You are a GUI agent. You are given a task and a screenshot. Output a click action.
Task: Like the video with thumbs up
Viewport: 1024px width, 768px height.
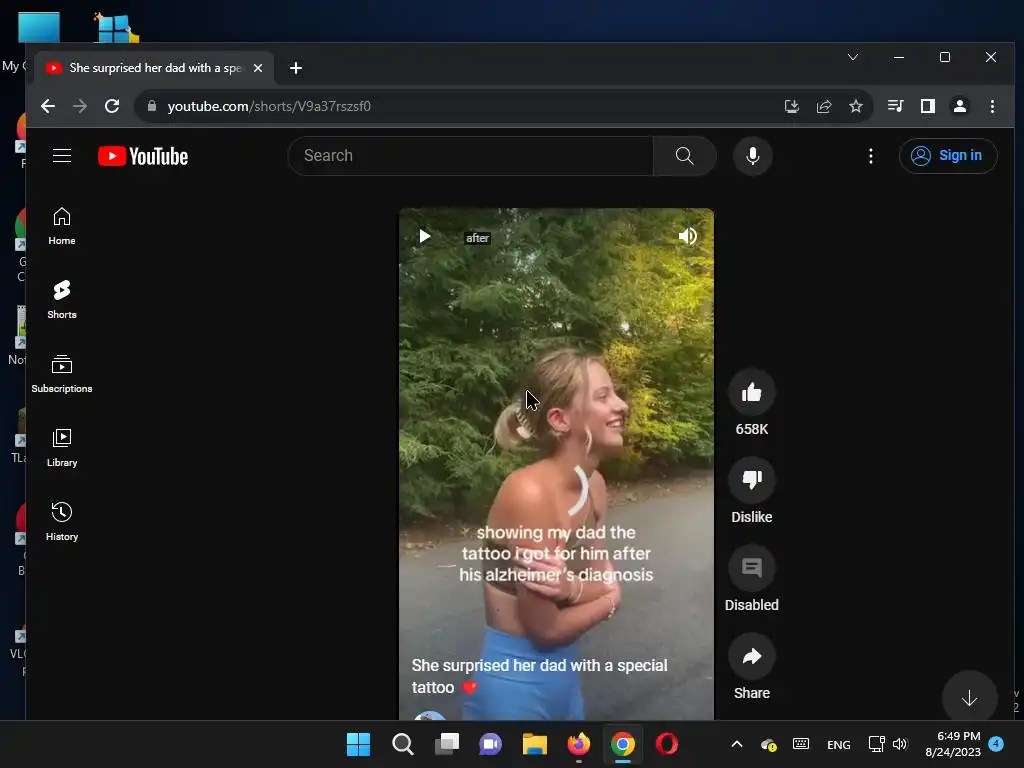click(x=752, y=392)
